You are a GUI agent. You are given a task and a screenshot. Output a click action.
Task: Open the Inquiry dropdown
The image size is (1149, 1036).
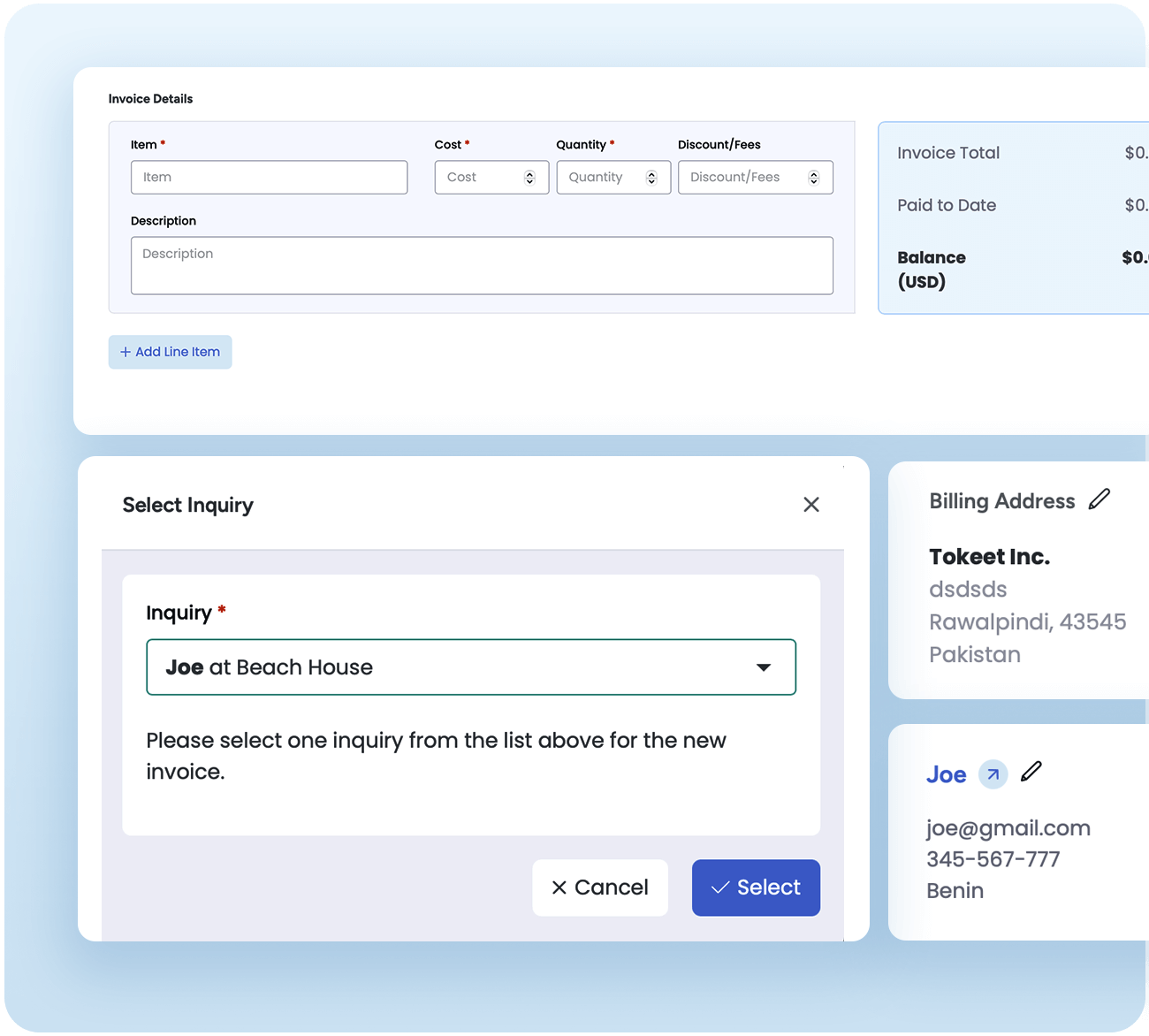click(470, 667)
